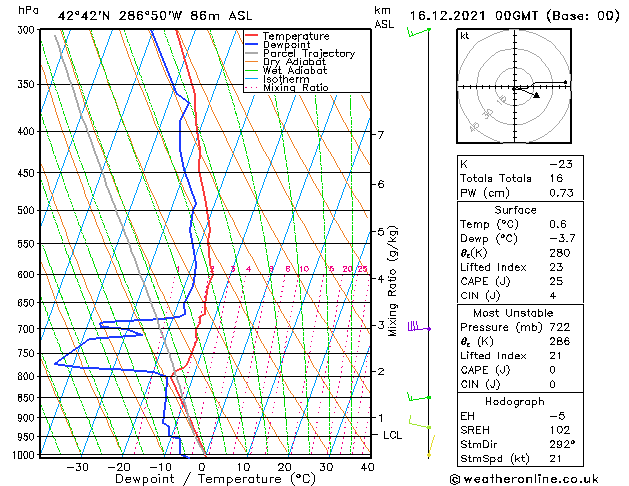Select the 'Isotherm' legend label

286,79
